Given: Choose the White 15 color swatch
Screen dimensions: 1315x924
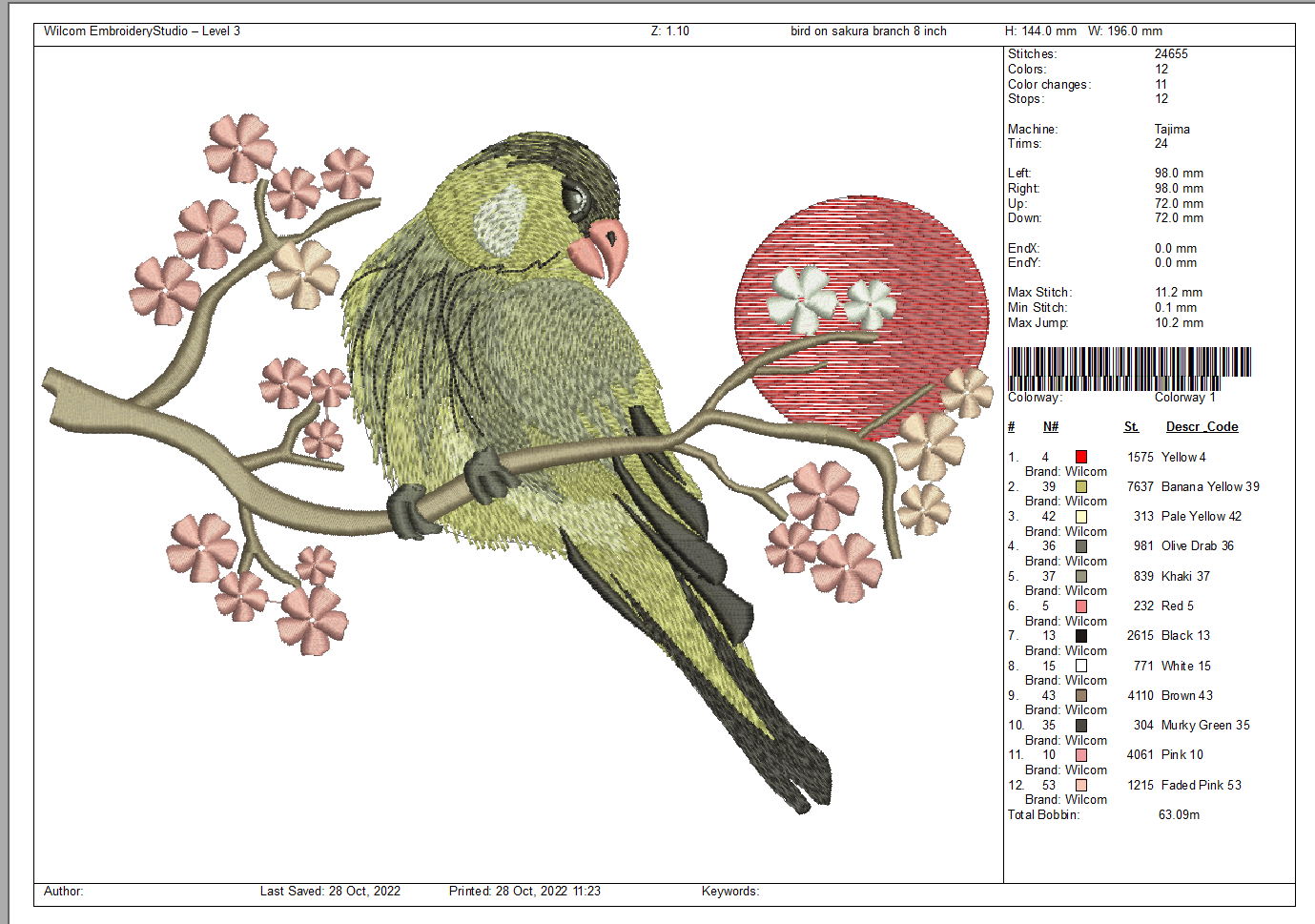Looking at the screenshot, I should pos(1081,666).
